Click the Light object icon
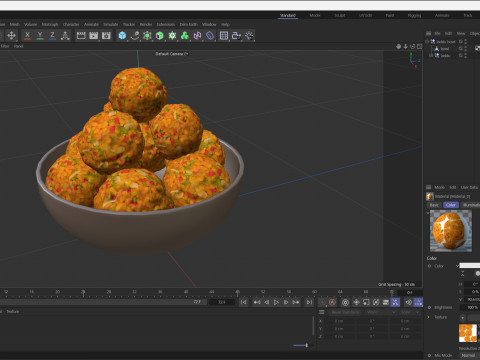Viewport: 480px width, 360px height. pyautogui.click(x=249, y=35)
